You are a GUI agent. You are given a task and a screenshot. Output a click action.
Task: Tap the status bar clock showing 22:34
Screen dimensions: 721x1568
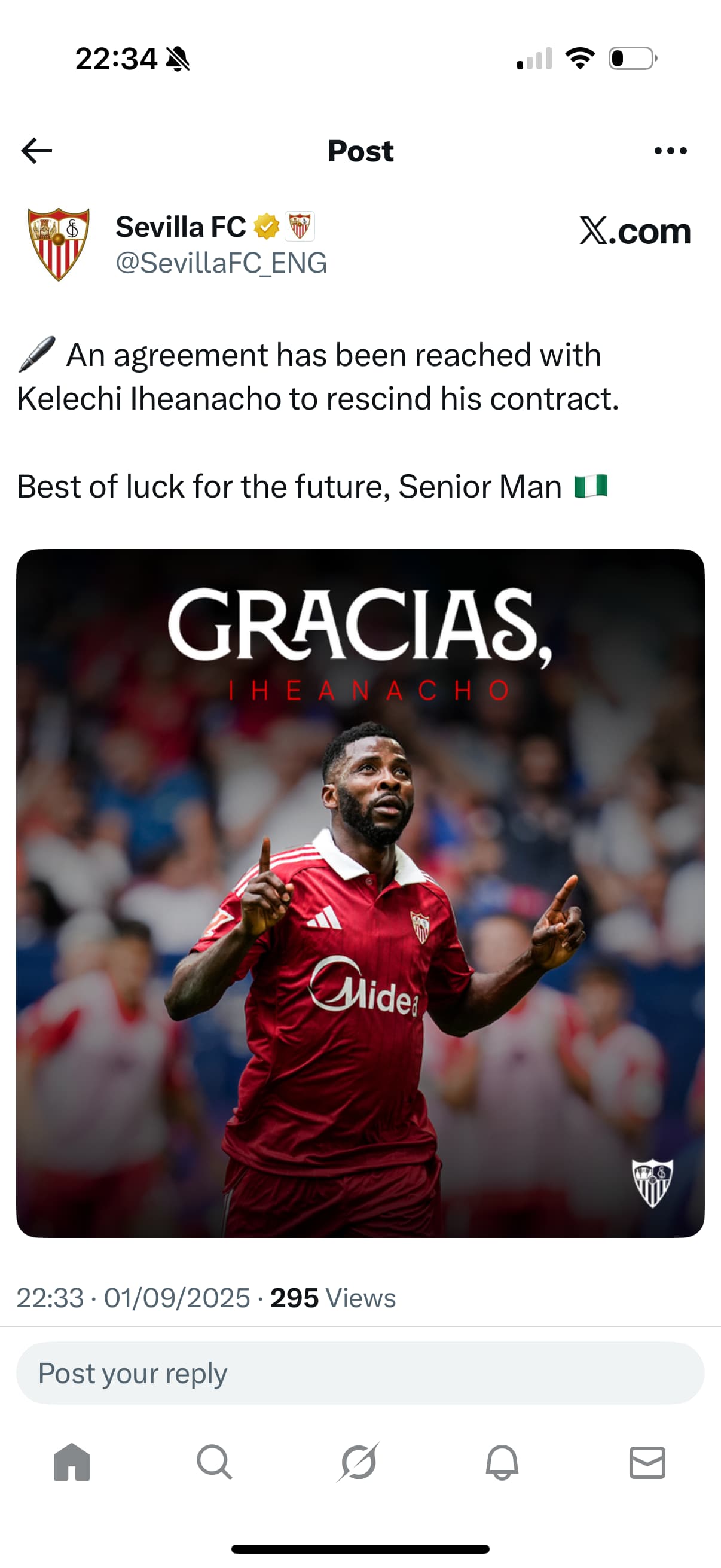coord(115,59)
